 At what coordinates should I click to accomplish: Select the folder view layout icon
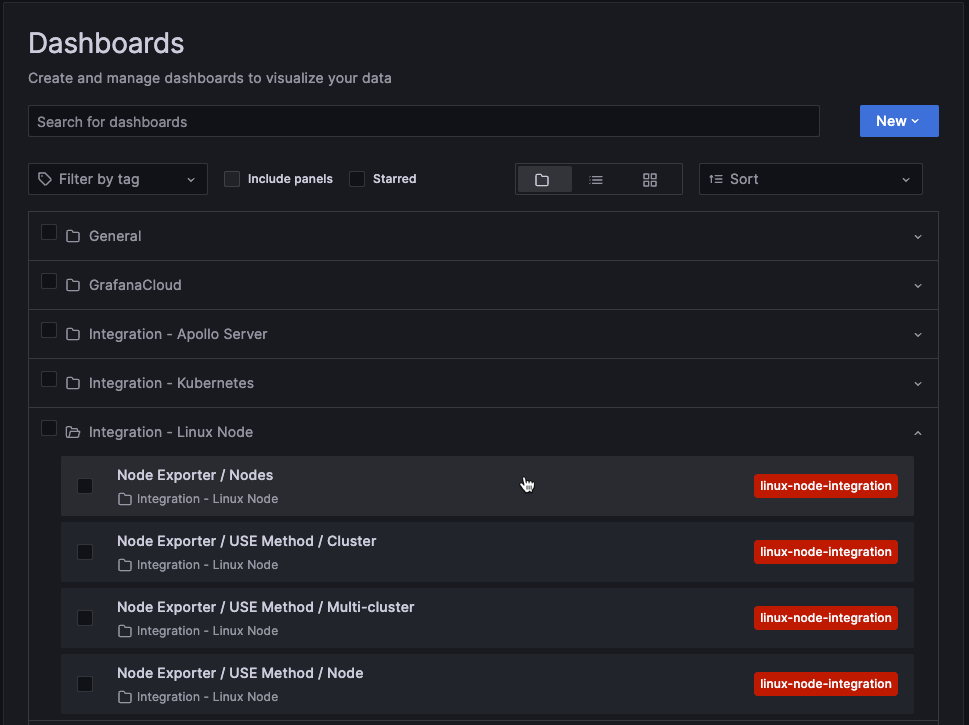pos(544,179)
